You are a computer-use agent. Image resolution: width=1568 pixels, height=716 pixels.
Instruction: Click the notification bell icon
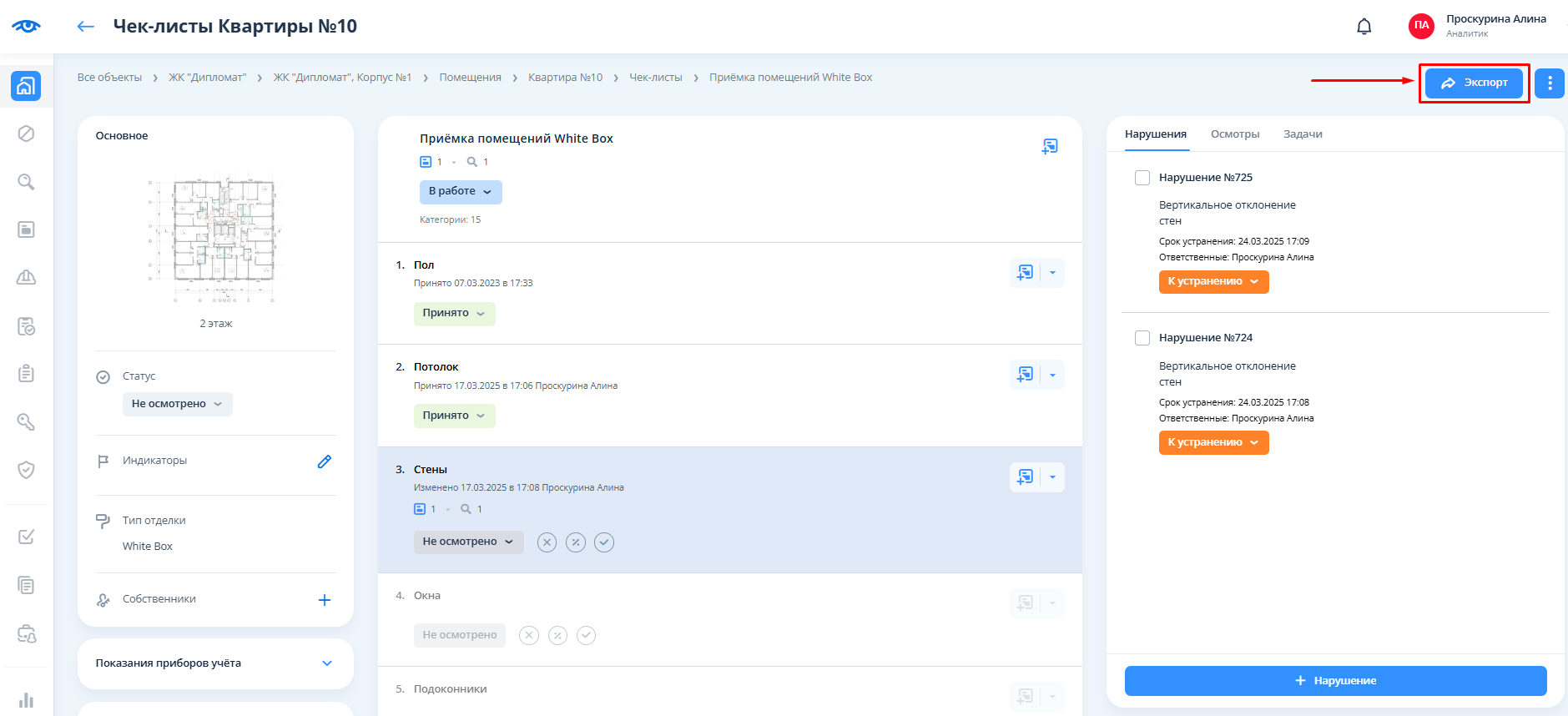[1364, 27]
